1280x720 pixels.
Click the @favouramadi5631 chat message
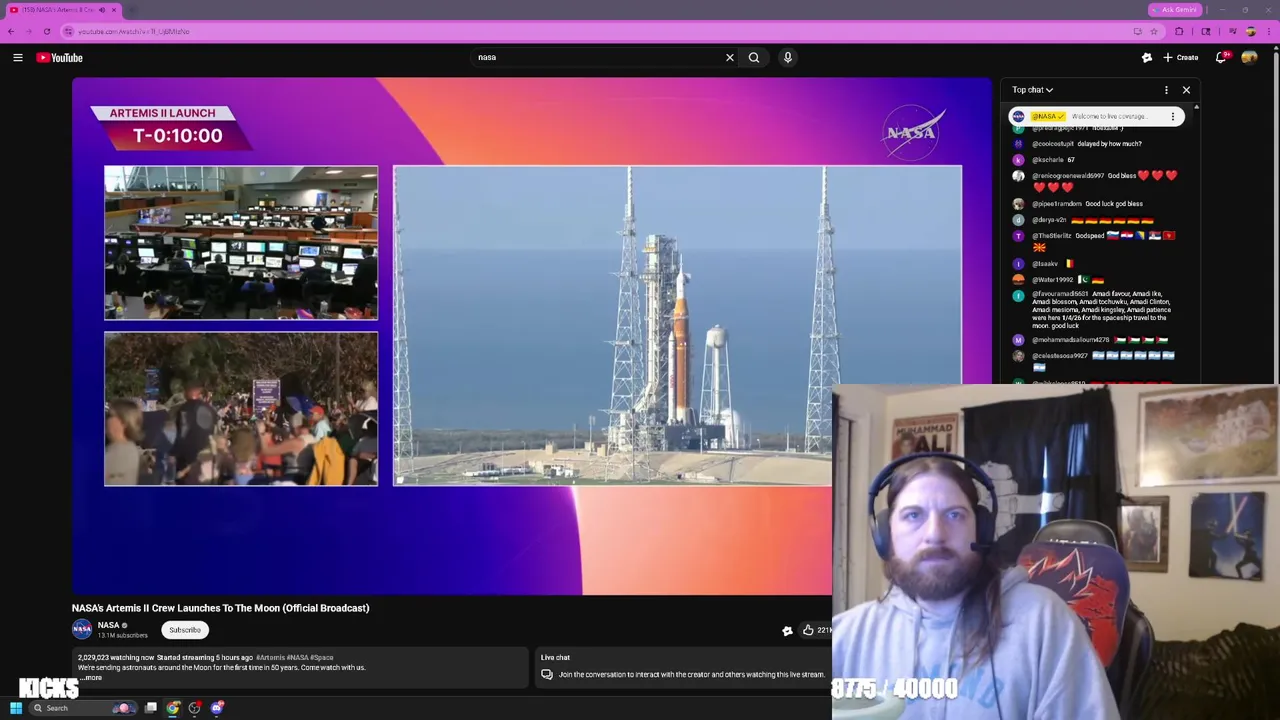pyautogui.click(x=1101, y=310)
